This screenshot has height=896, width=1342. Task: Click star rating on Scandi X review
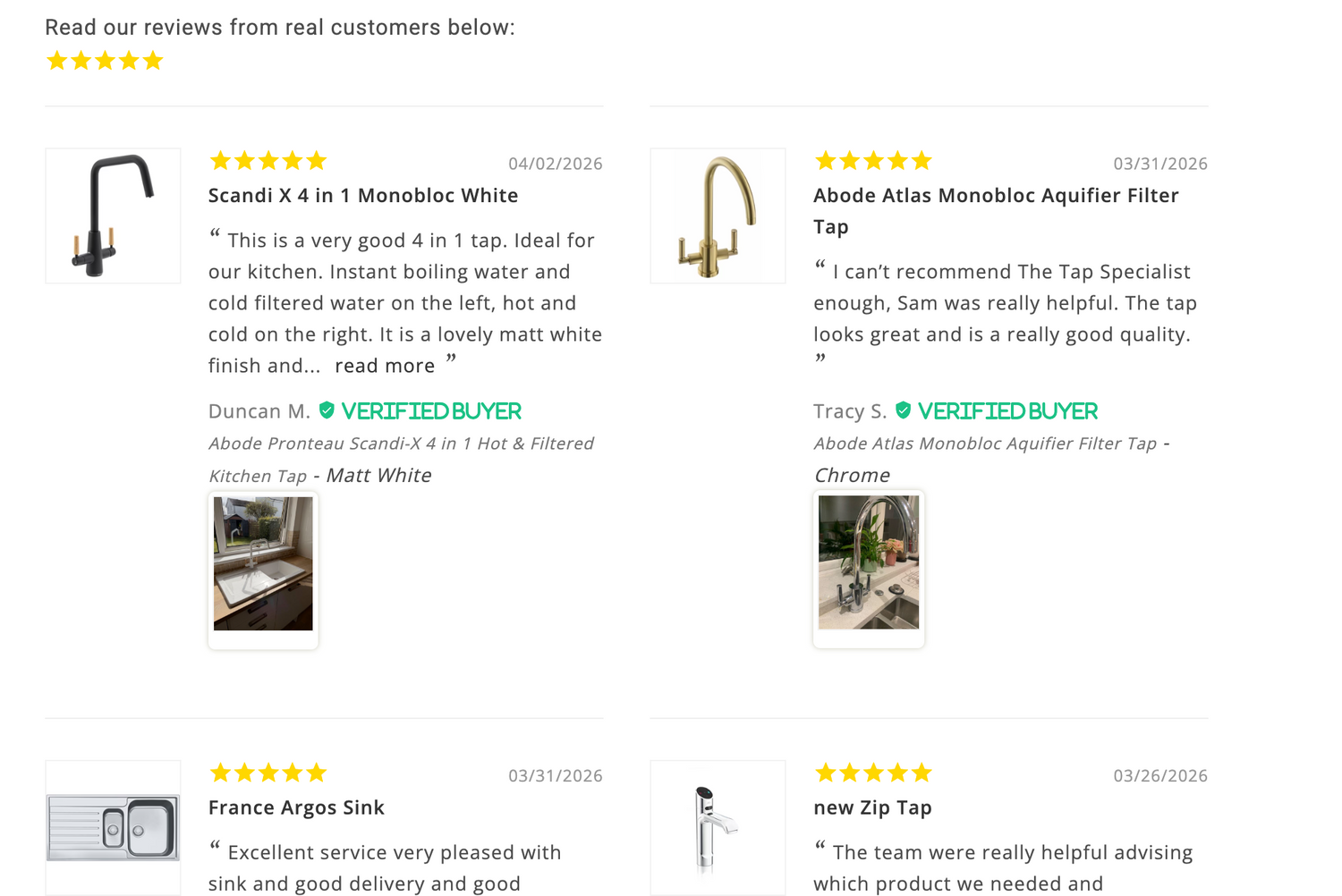click(268, 161)
